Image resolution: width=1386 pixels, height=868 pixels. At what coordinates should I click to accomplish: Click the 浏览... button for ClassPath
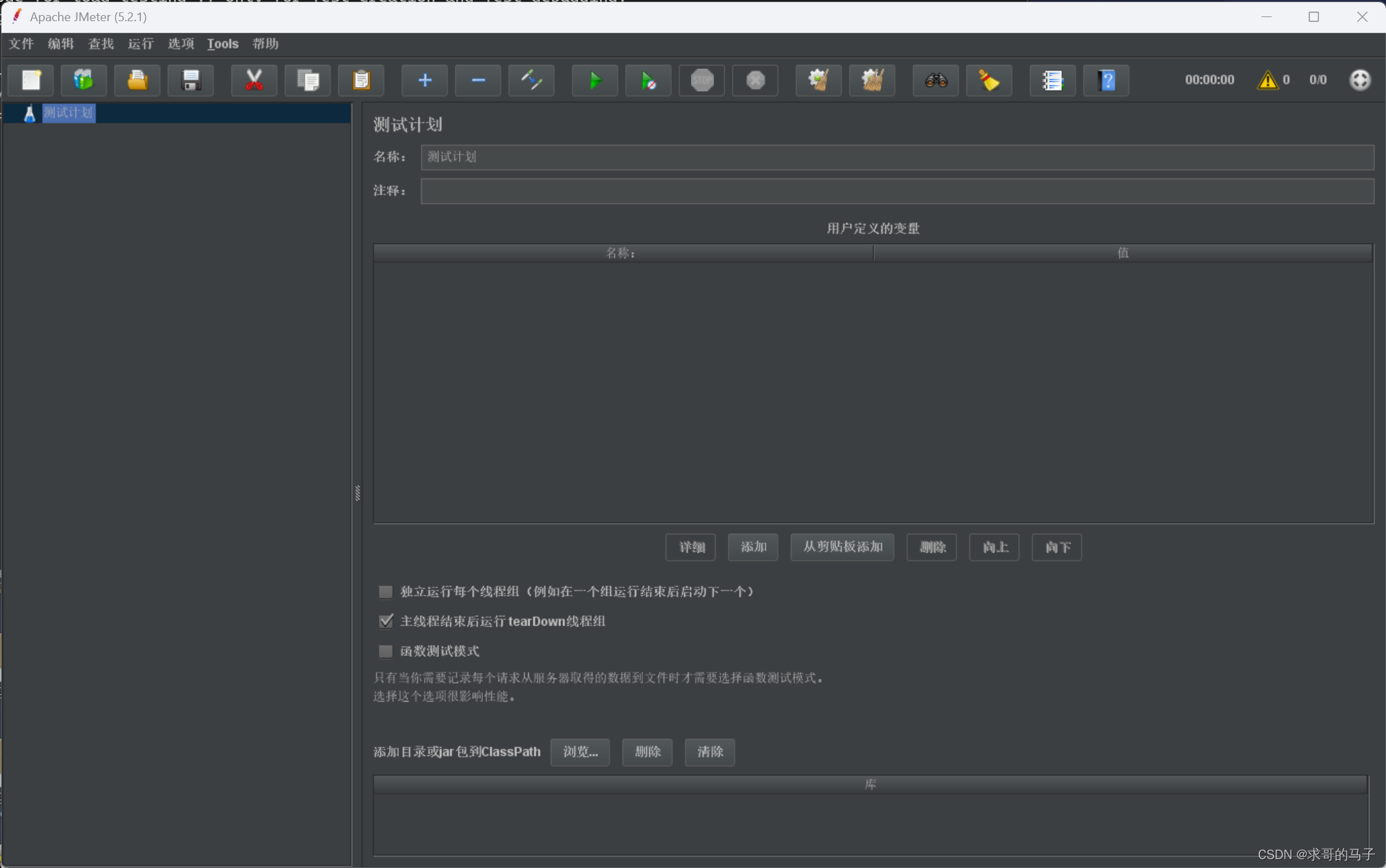pos(579,752)
